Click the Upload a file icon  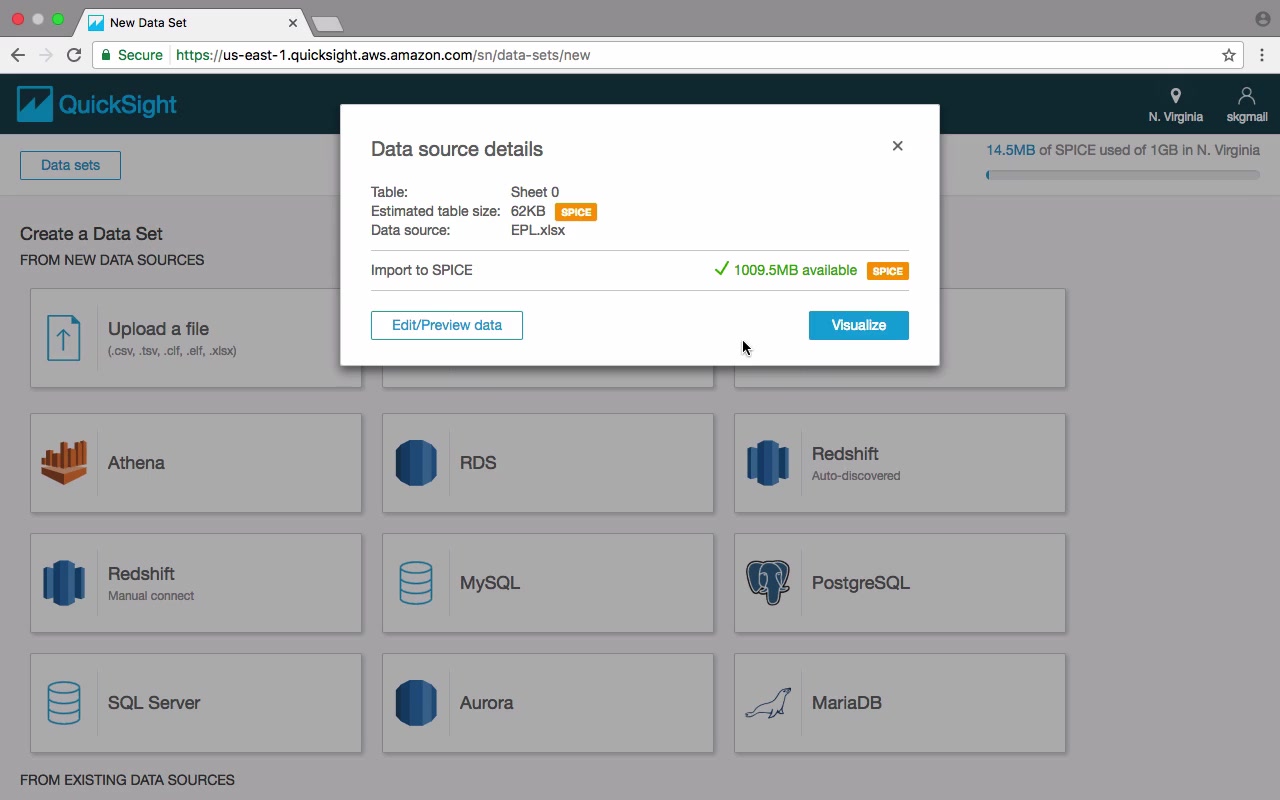pos(64,338)
